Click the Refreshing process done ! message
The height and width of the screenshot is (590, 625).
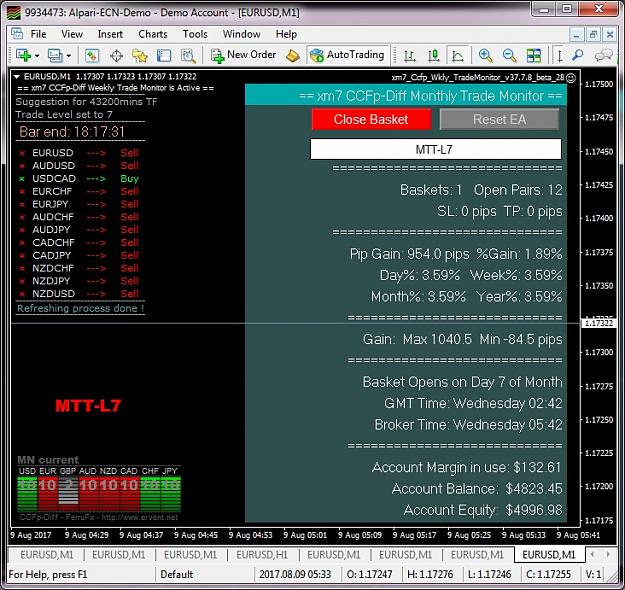[x=81, y=308]
